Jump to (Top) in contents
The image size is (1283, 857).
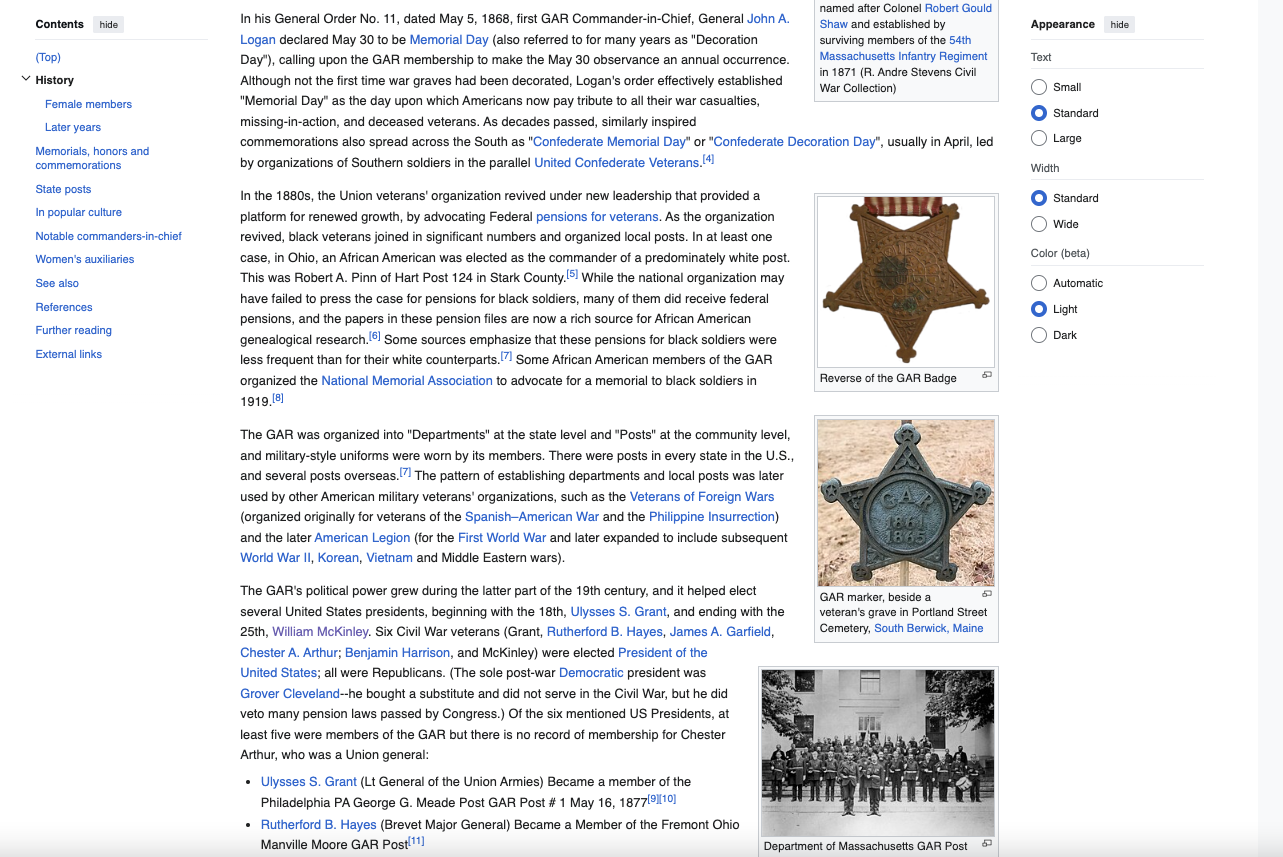(x=48, y=57)
